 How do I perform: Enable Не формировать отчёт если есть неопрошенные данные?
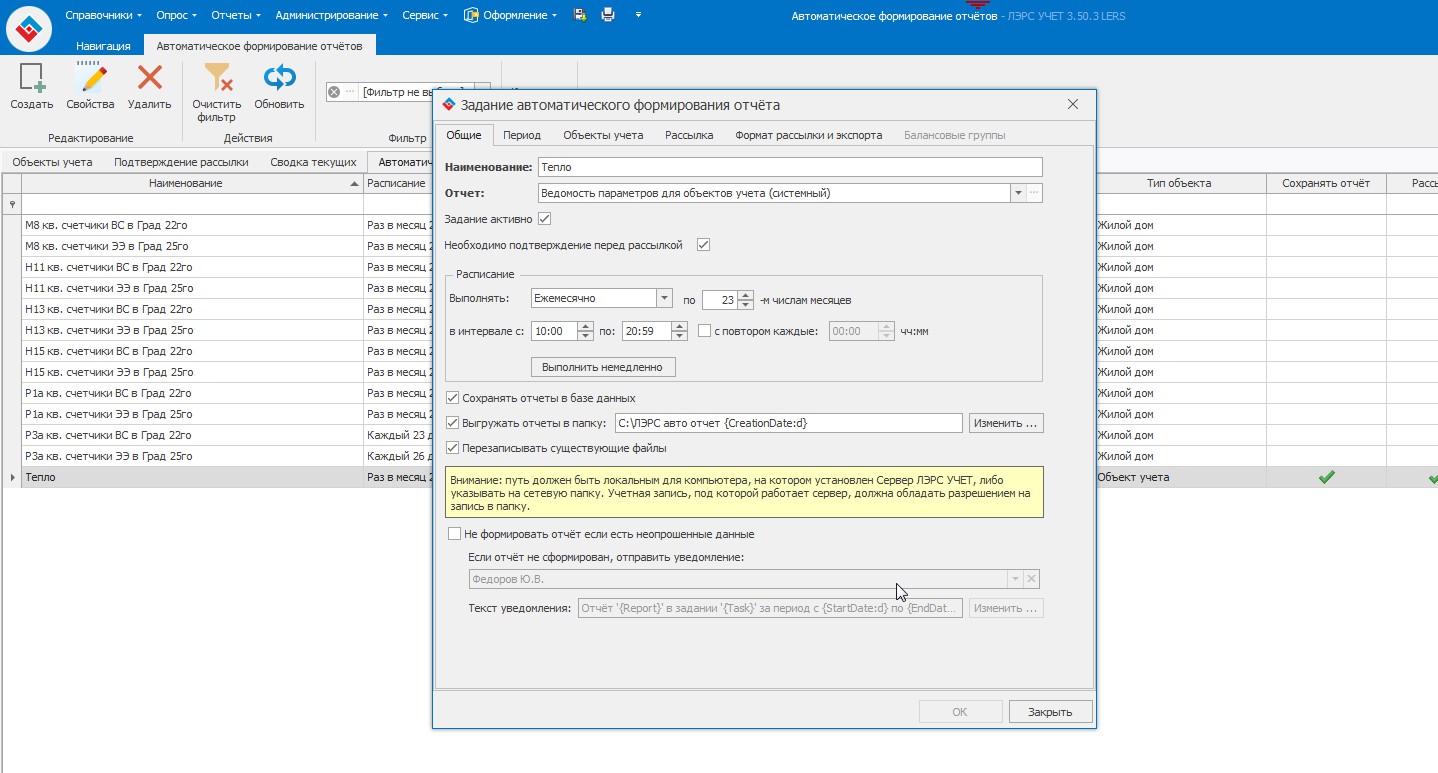coord(455,534)
